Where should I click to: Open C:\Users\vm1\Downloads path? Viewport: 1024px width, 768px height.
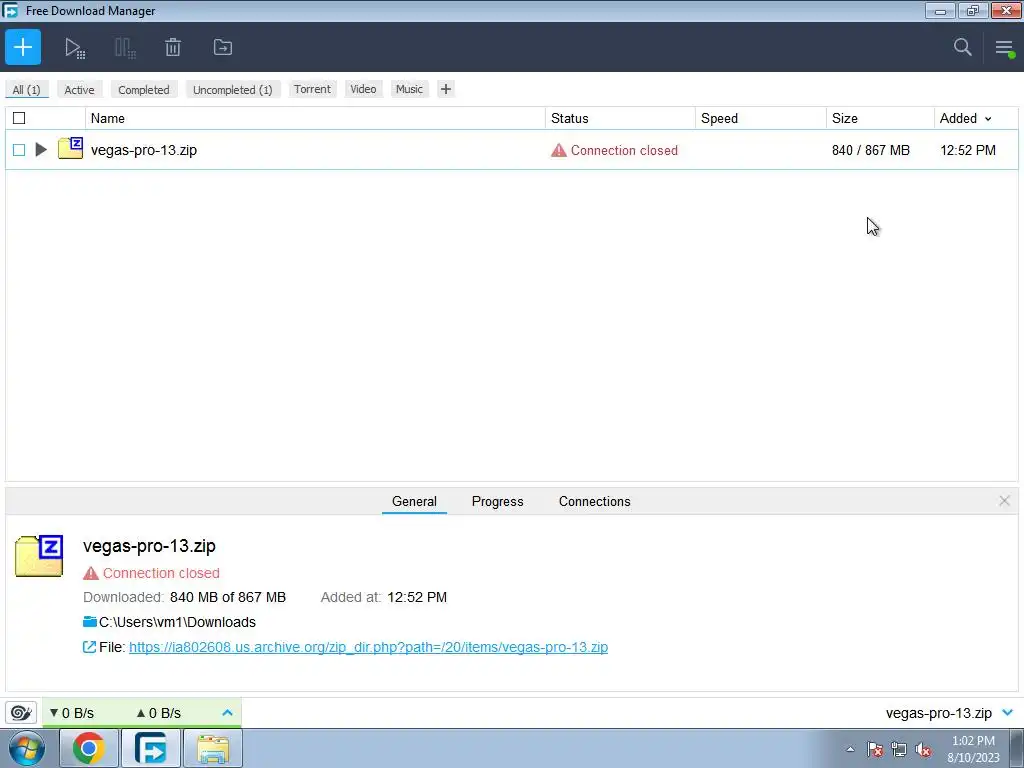[177, 622]
